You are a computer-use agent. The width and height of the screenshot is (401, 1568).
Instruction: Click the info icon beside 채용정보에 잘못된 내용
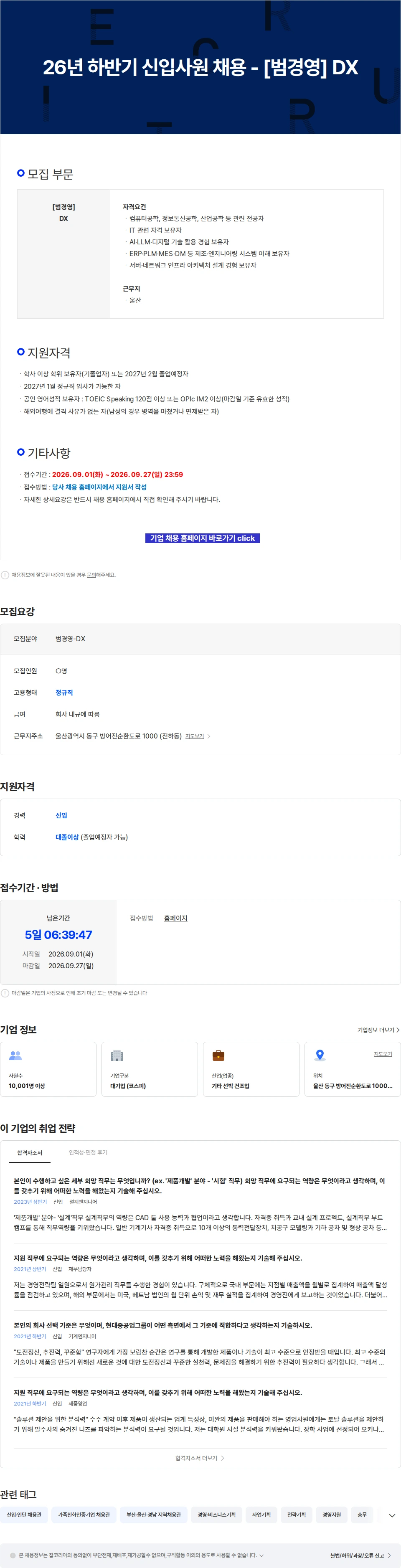(5, 575)
